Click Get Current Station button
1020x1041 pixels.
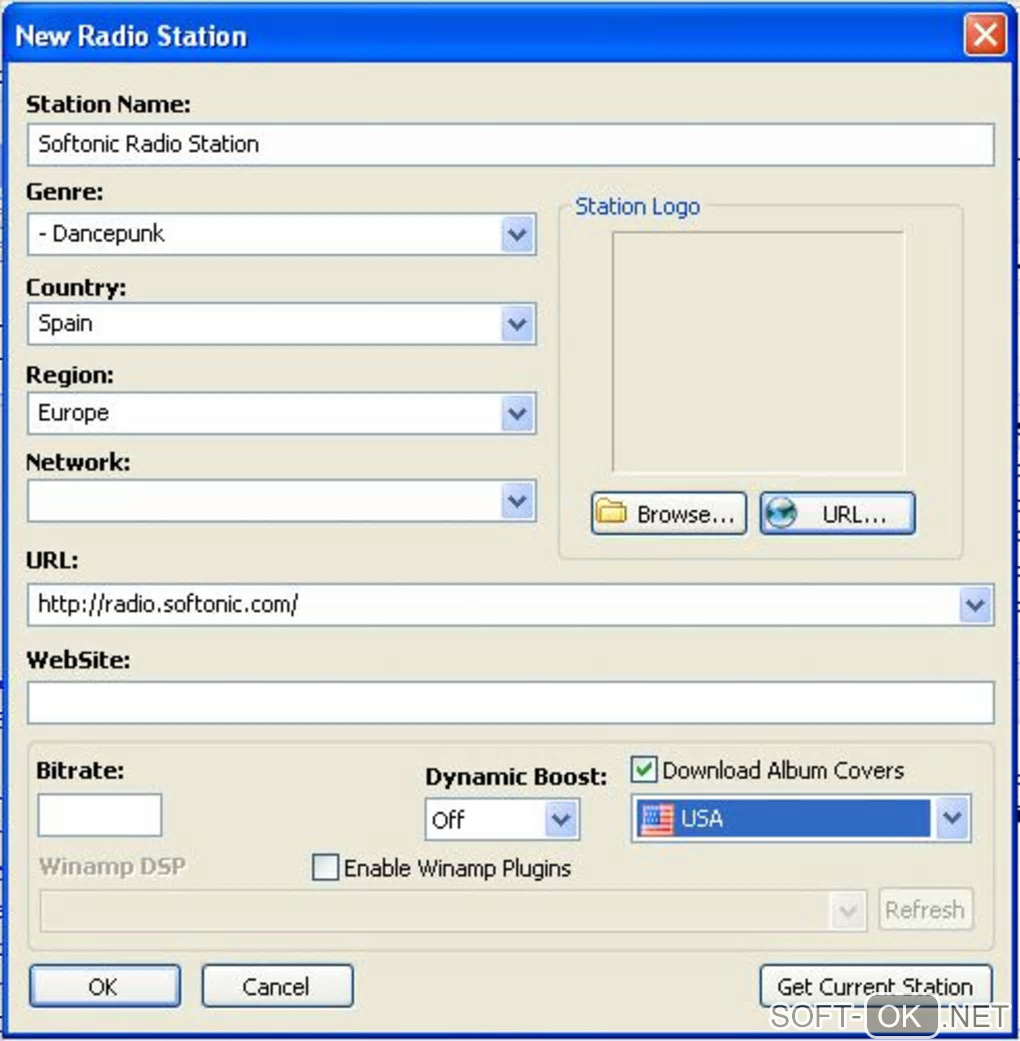click(x=875, y=986)
